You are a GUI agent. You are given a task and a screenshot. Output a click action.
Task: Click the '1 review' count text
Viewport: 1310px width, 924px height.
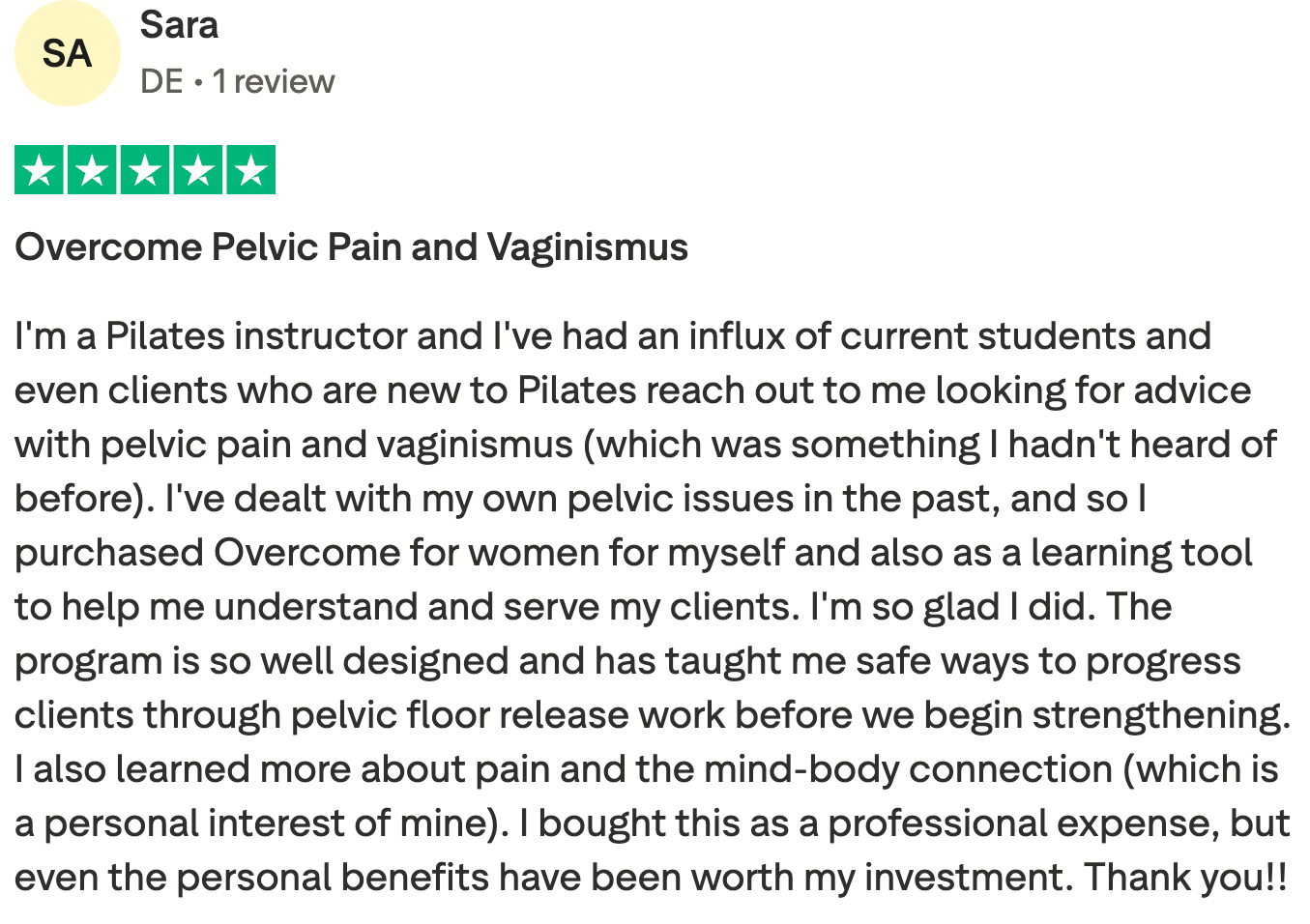point(274,82)
